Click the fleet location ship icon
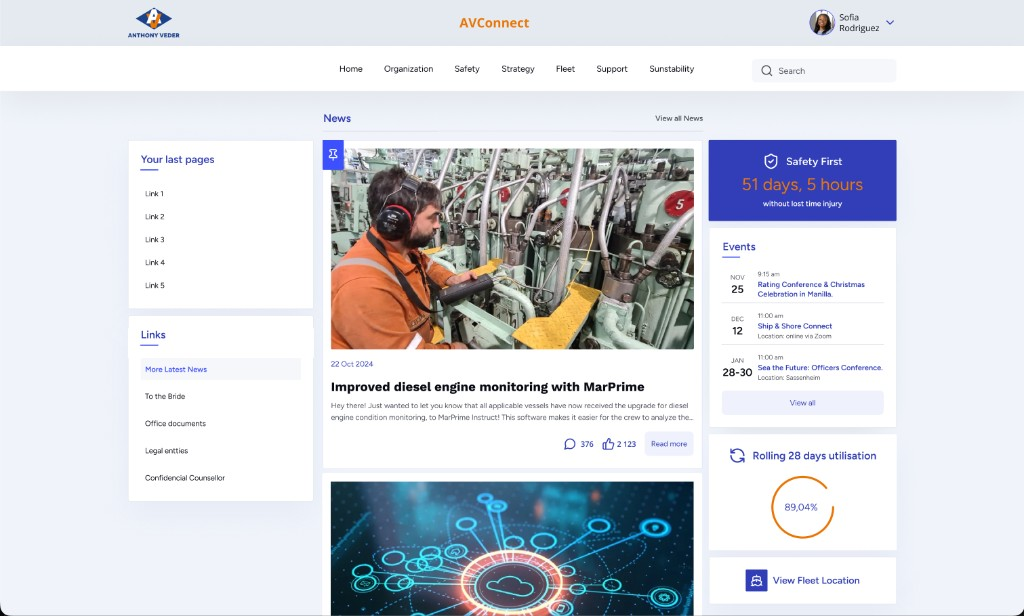This screenshot has height=616, width=1024. coord(756,580)
